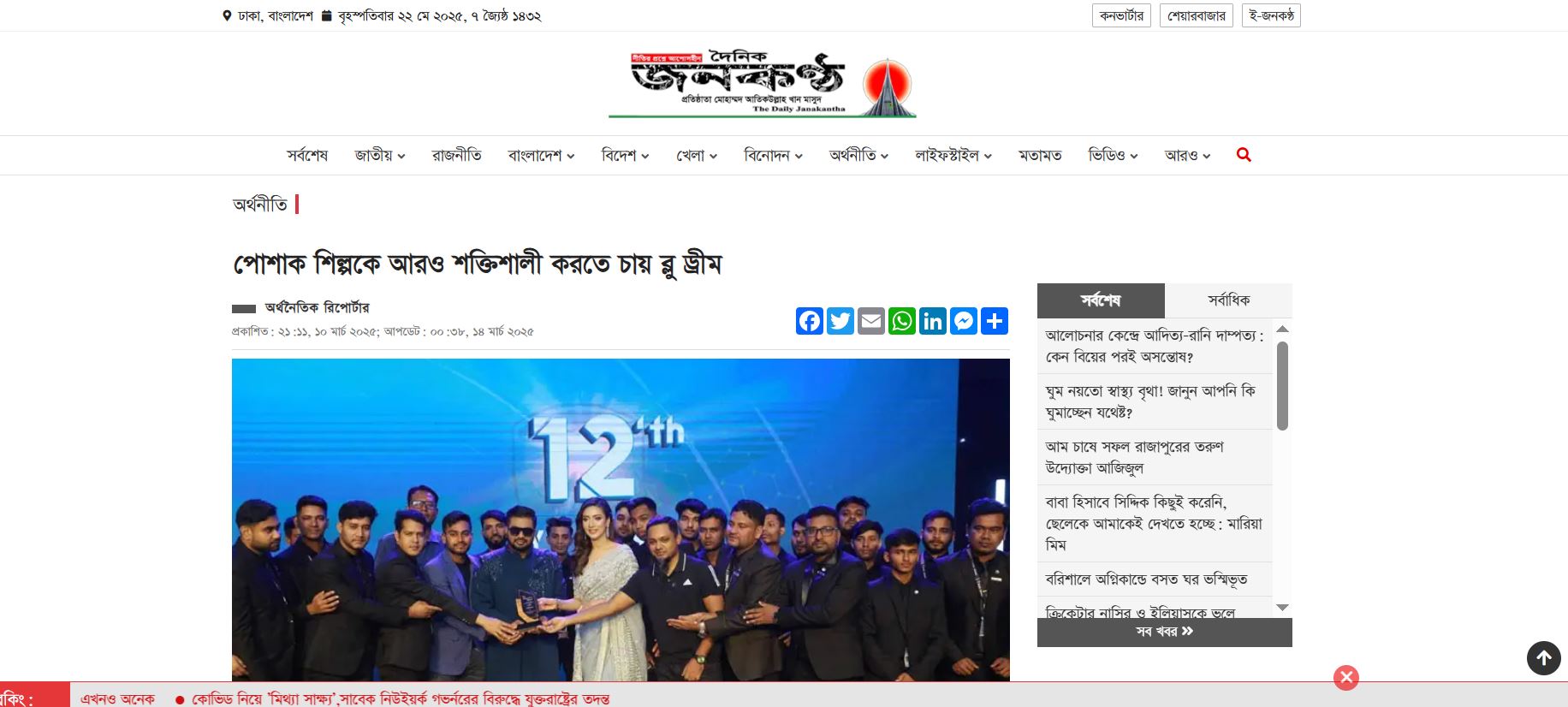
Task: Share via WhatsApp icon
Action: (x=902, y=321)
